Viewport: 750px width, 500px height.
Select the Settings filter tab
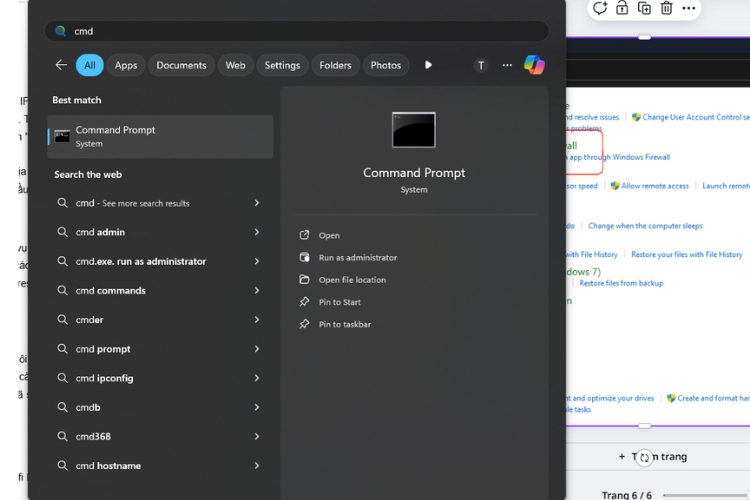pyautogui.click(x=282, y=65)
